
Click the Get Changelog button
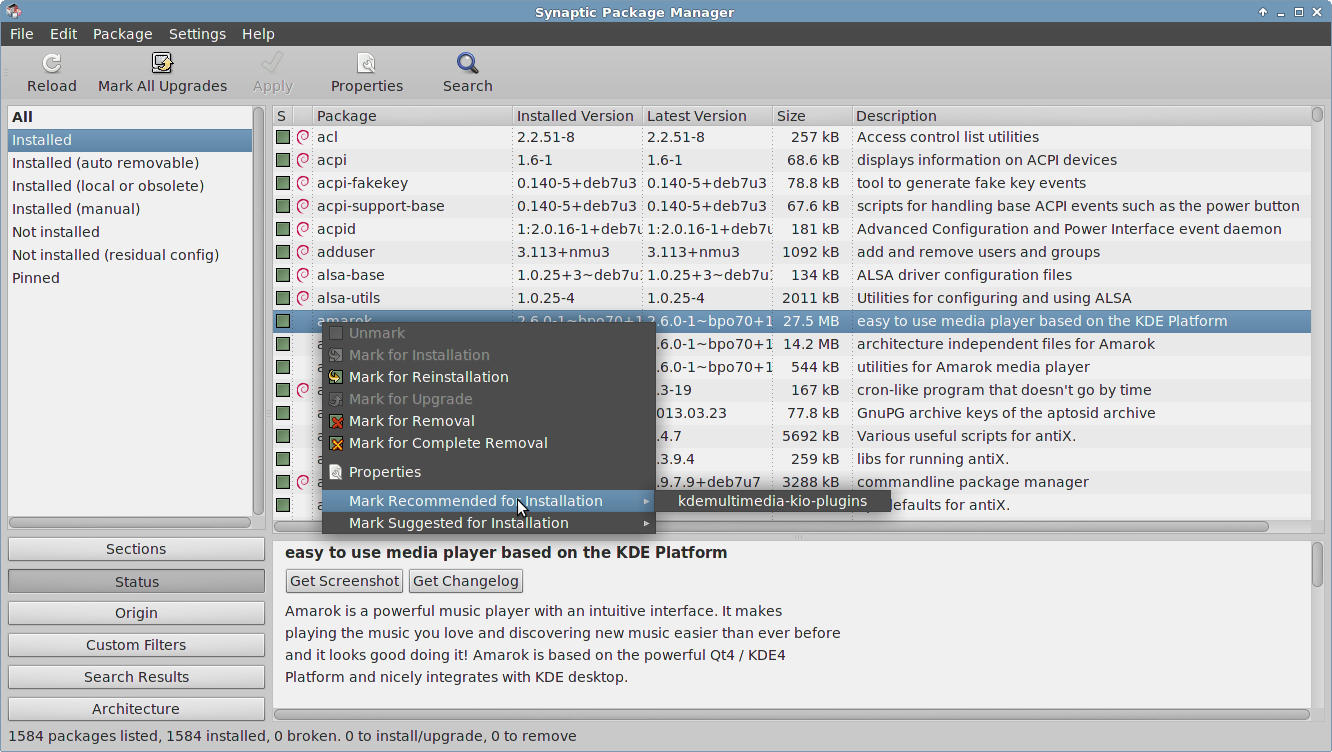[466, 581]
